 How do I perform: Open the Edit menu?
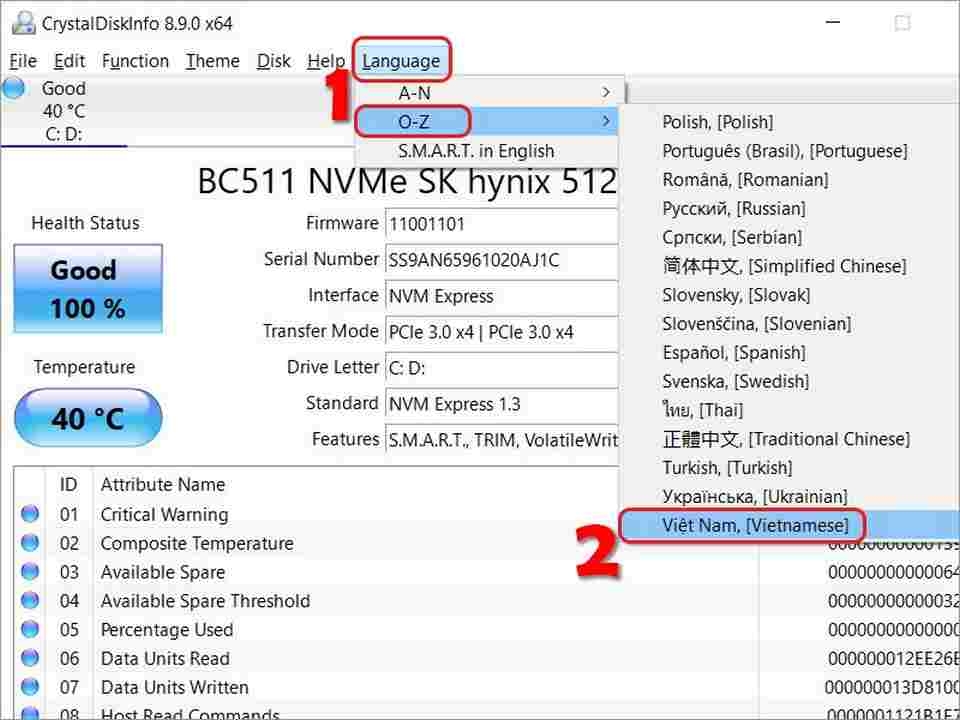pyautogui.click(x=69, y=61)
